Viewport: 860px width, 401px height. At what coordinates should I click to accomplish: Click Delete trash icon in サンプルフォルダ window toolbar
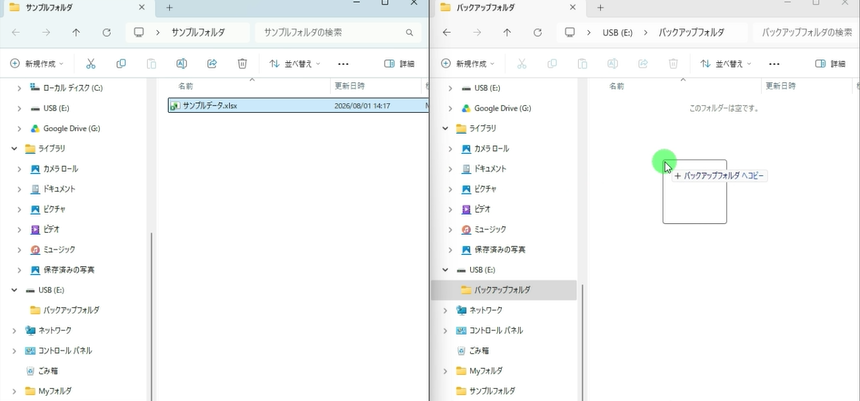tap(242, 64)
